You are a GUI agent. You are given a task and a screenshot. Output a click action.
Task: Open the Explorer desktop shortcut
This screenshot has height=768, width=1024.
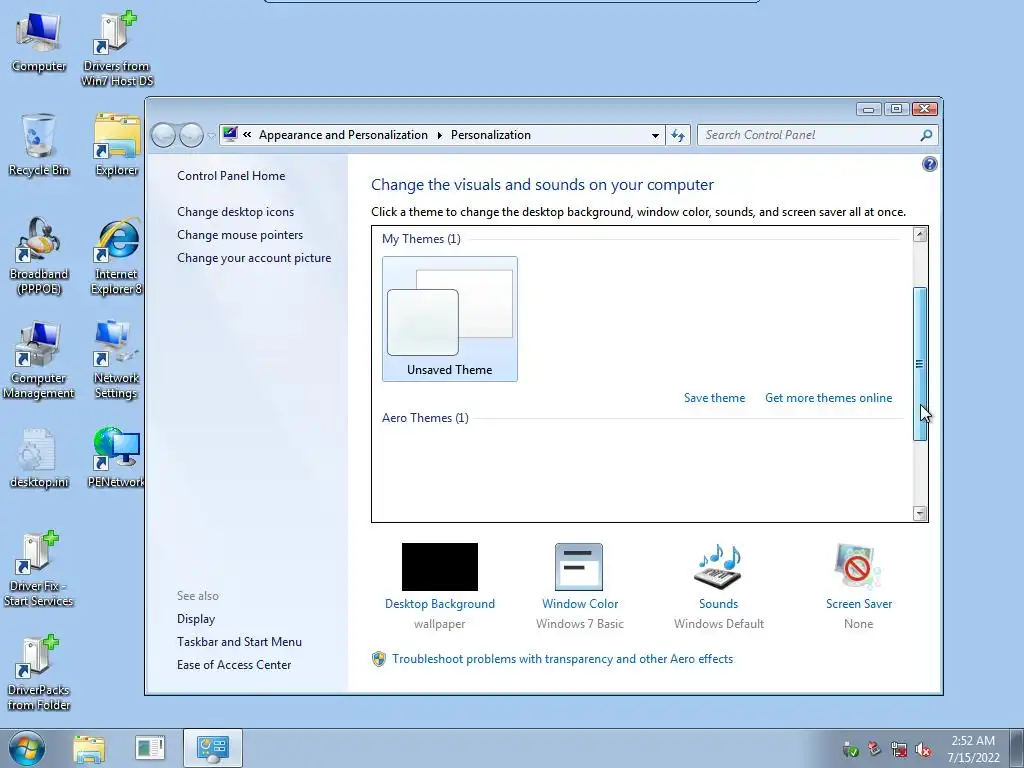(117, 145)
